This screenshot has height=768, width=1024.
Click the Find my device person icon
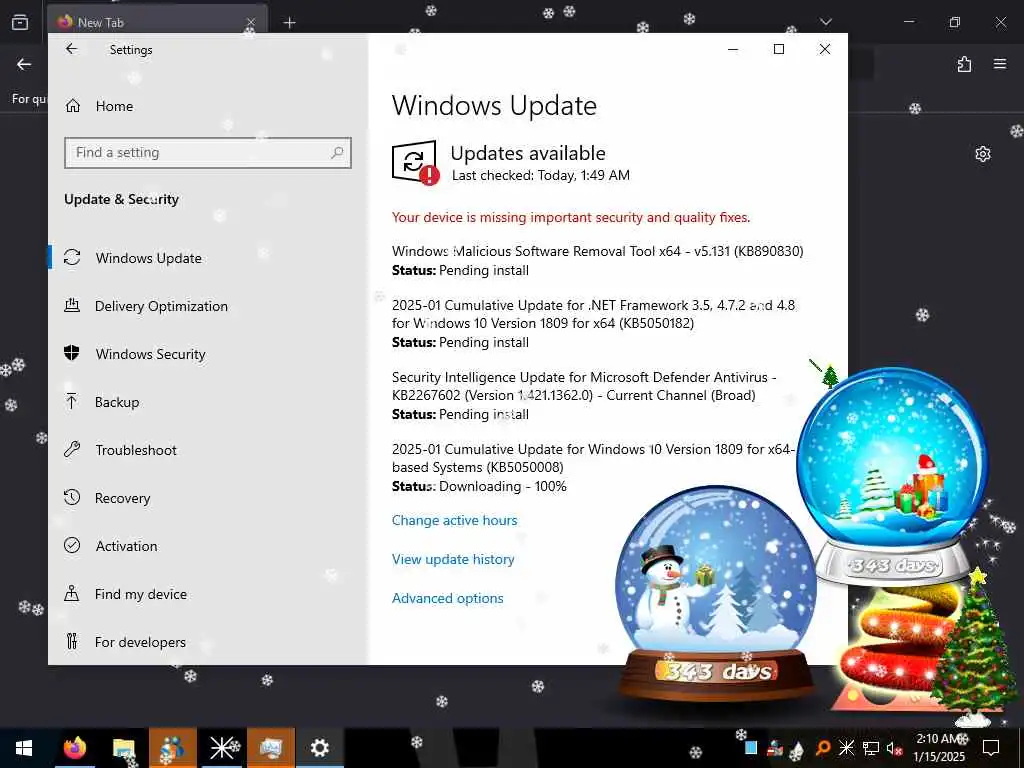pos(72,593)
